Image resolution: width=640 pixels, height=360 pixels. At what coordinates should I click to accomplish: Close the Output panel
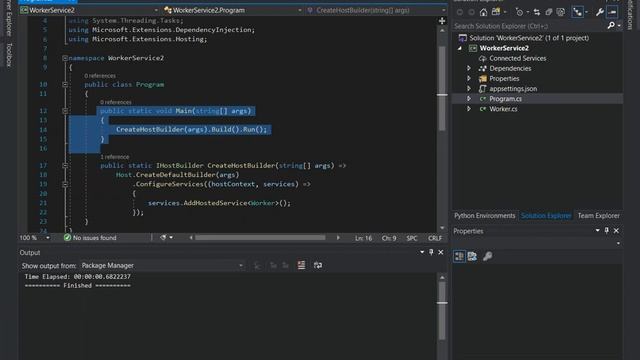(441, 252)
